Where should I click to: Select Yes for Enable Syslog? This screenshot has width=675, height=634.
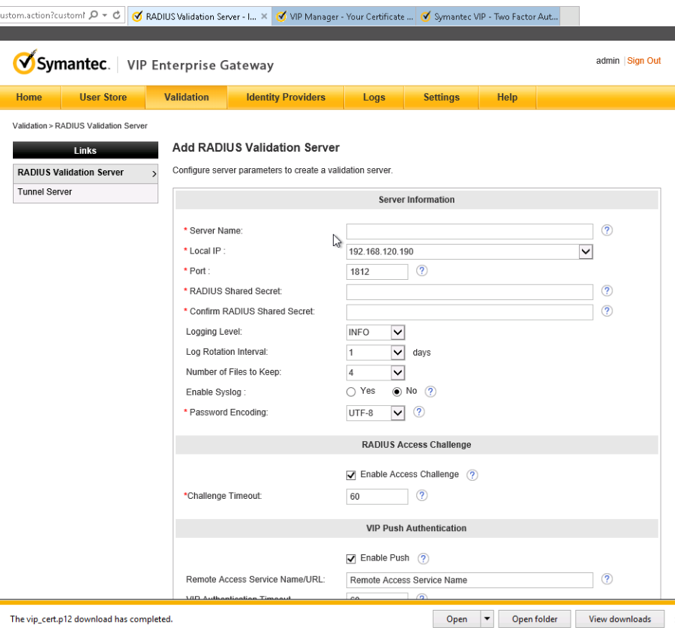[x=351, y=392]
